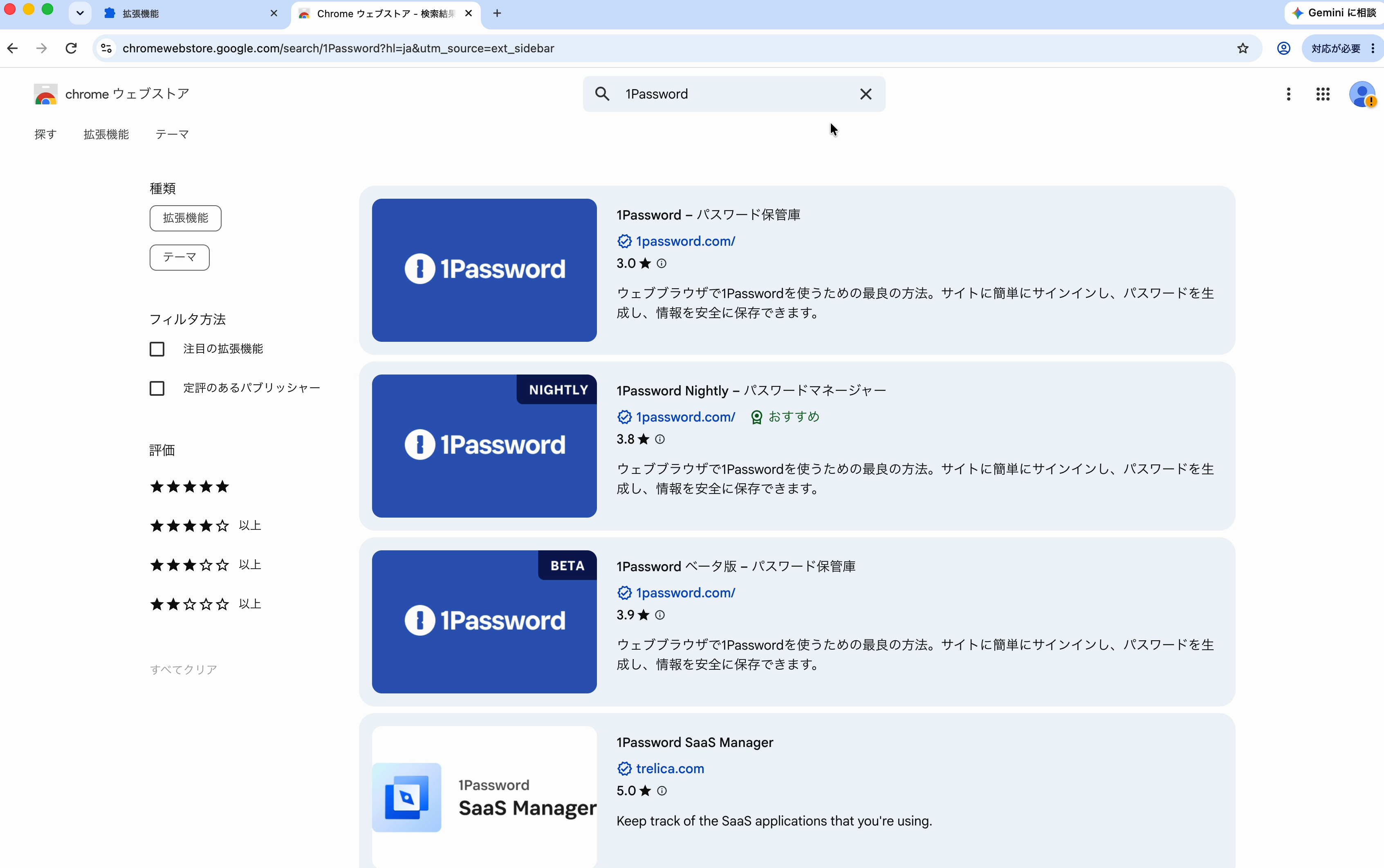Open the 1Password Nightly thumbnail
The height and width of the screenshot is (868, 1384).
485,446
